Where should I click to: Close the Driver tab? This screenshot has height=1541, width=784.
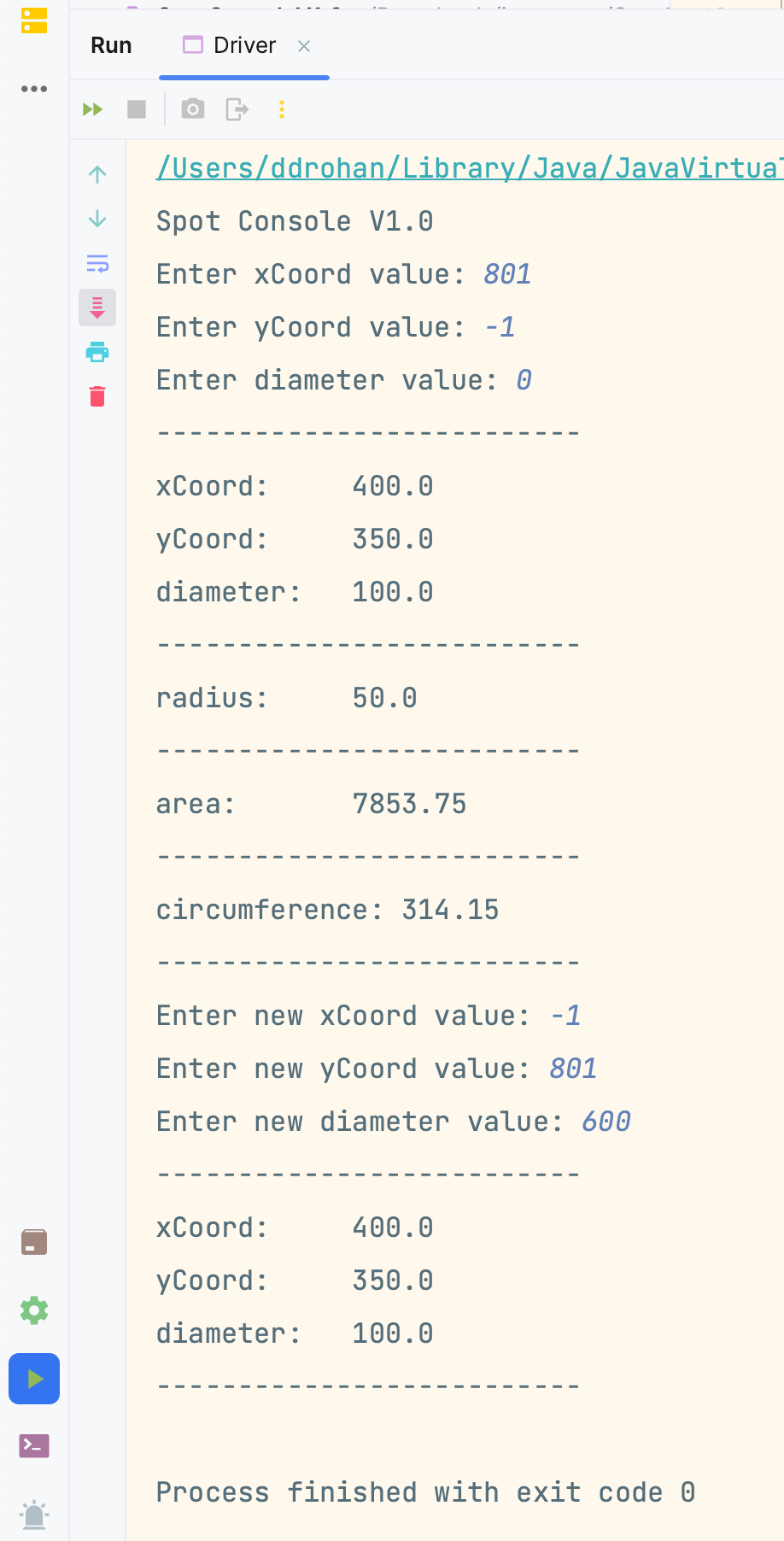(304, 46)
